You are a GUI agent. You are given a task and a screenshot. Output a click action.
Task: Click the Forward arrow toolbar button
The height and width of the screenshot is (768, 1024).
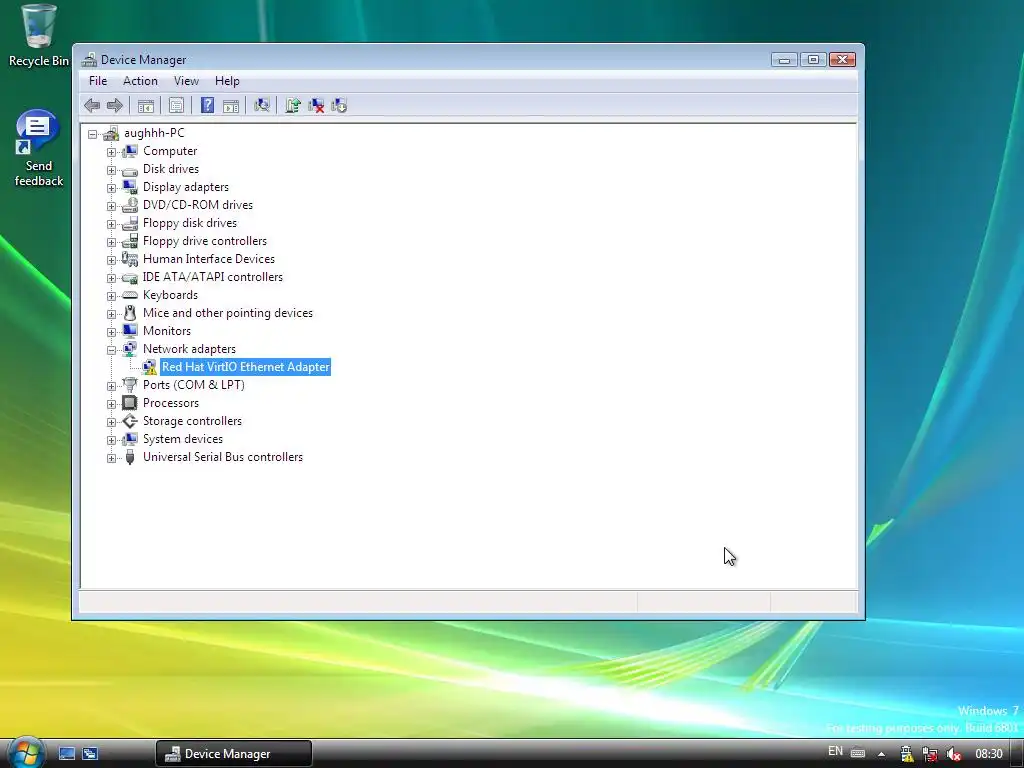click(x=115, y=105)
